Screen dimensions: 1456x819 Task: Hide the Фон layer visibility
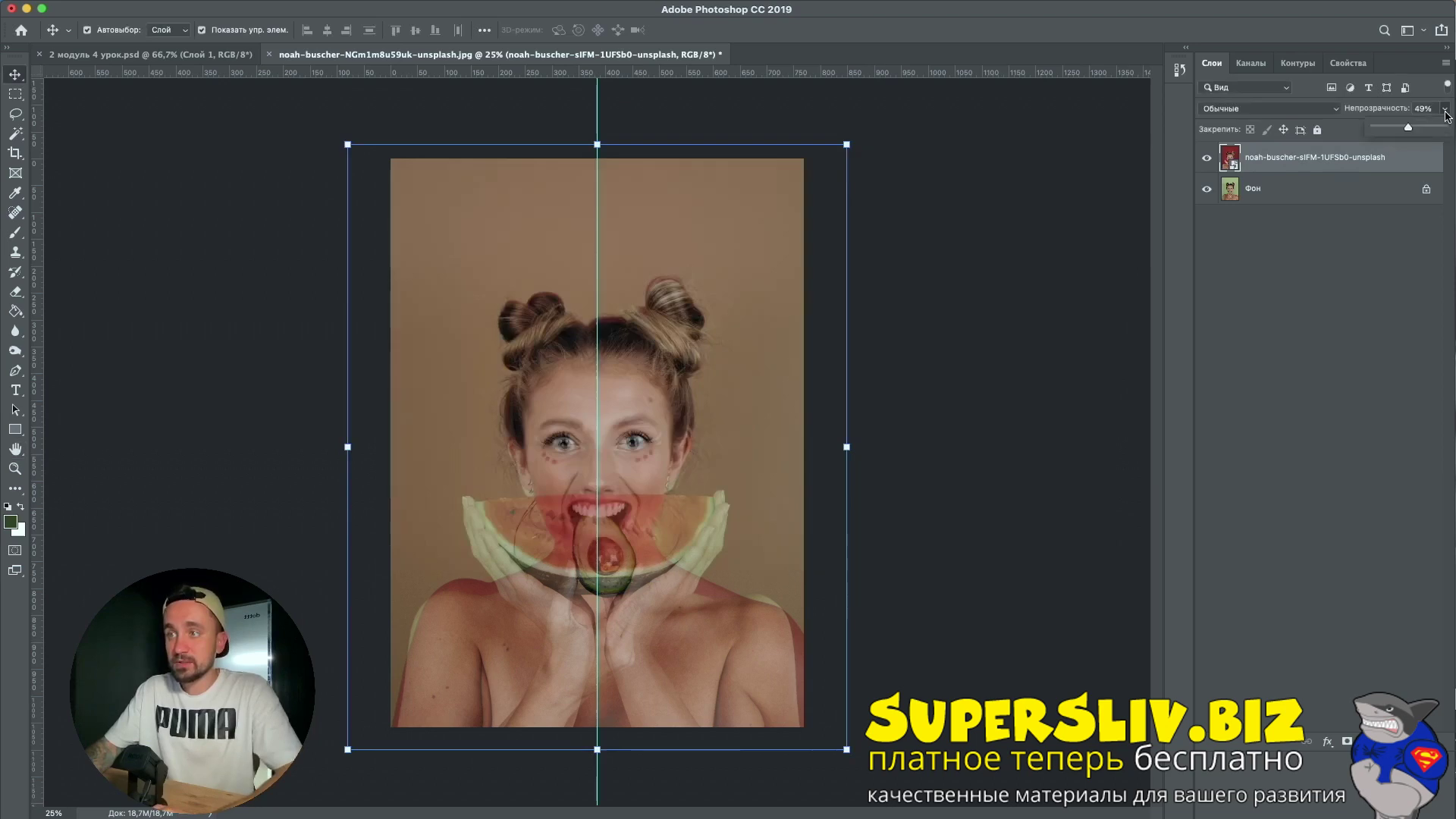(x=1207, y=189)
